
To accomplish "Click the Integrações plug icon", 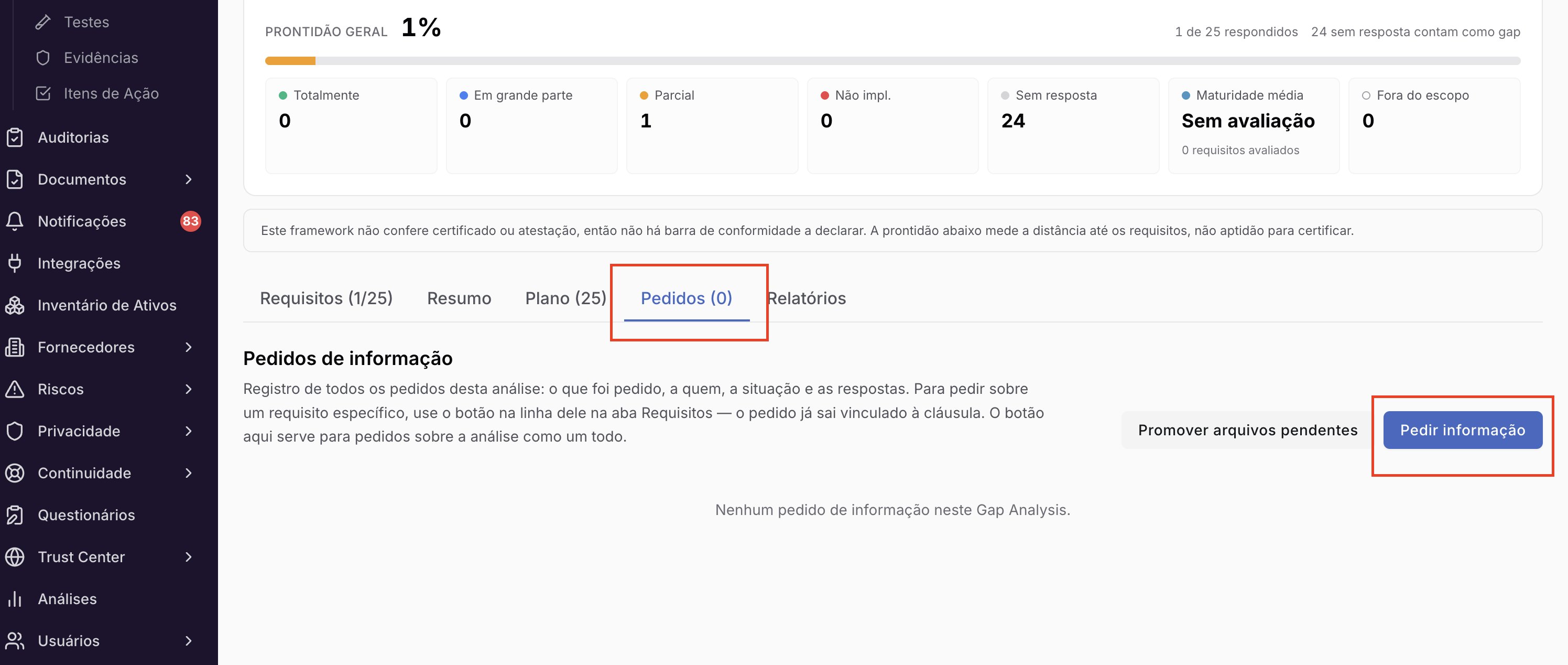I will (15, 263).
